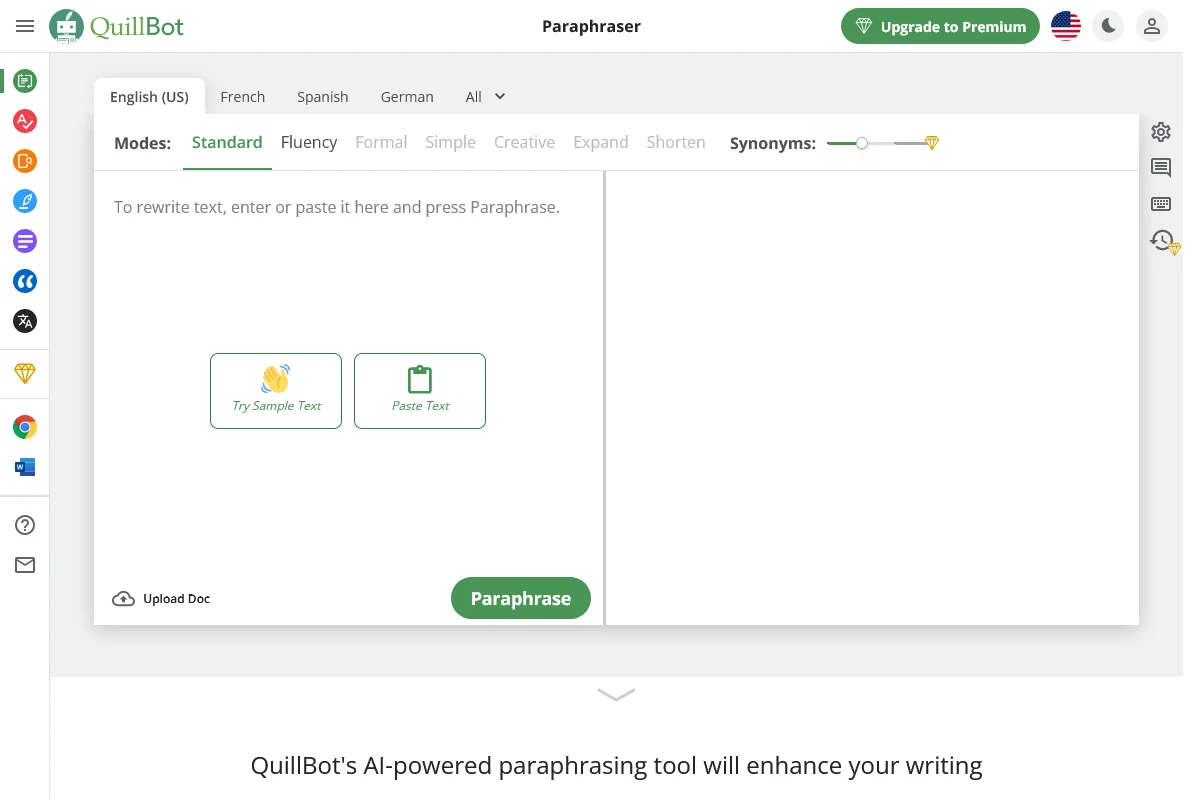1200x800 pixels.
Task: Switch to the German language tab
Action: (x=407, y=97)
